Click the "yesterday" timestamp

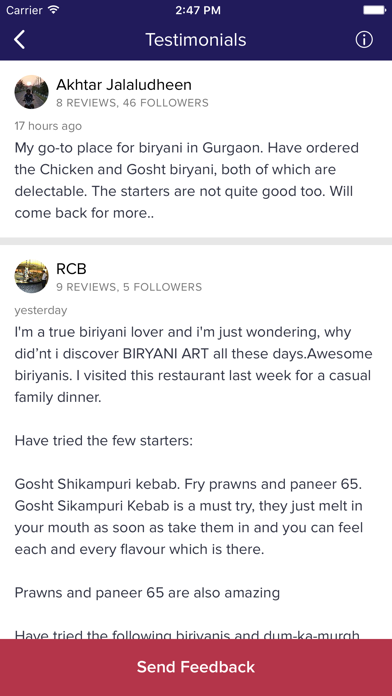[x=41, y=310]
